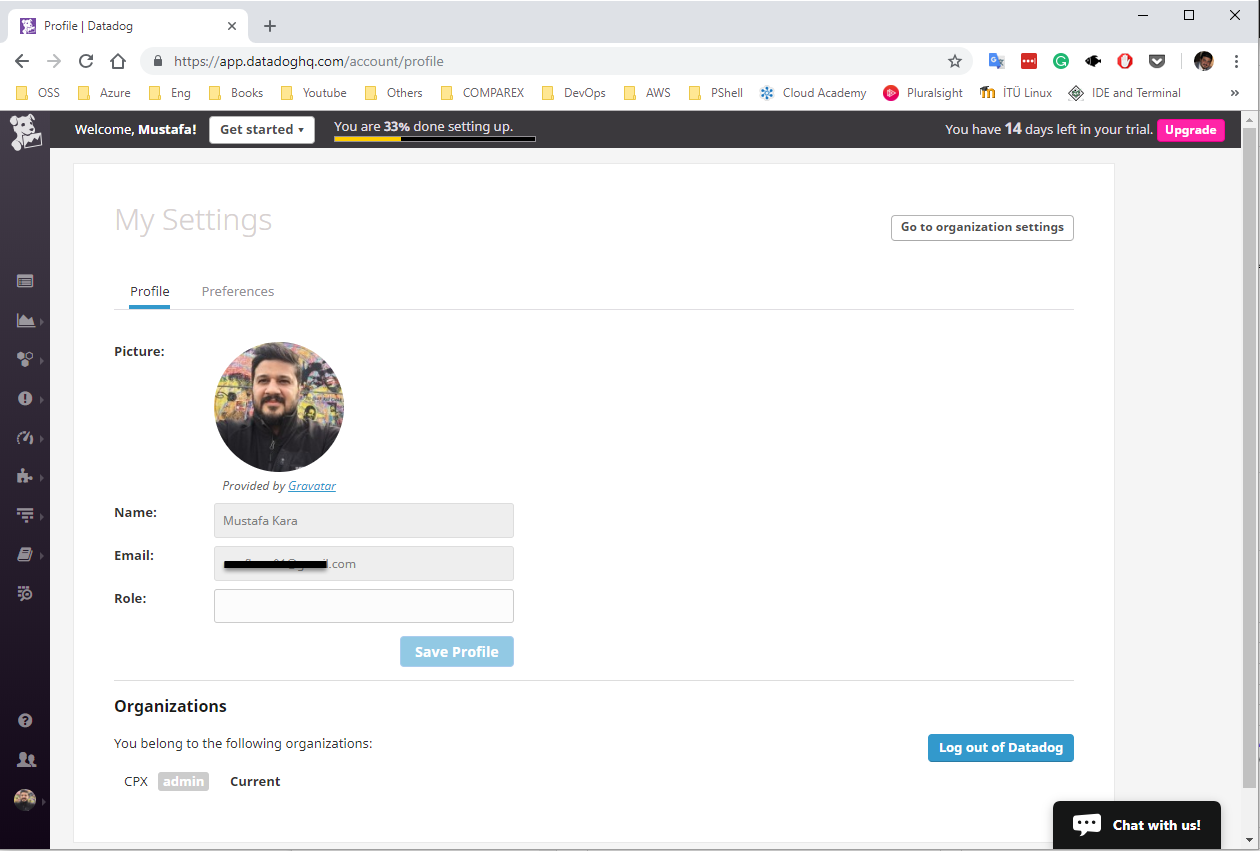Click the setup progress bar
This screenshot has height=851, width=1260.
tap(435, 139)
